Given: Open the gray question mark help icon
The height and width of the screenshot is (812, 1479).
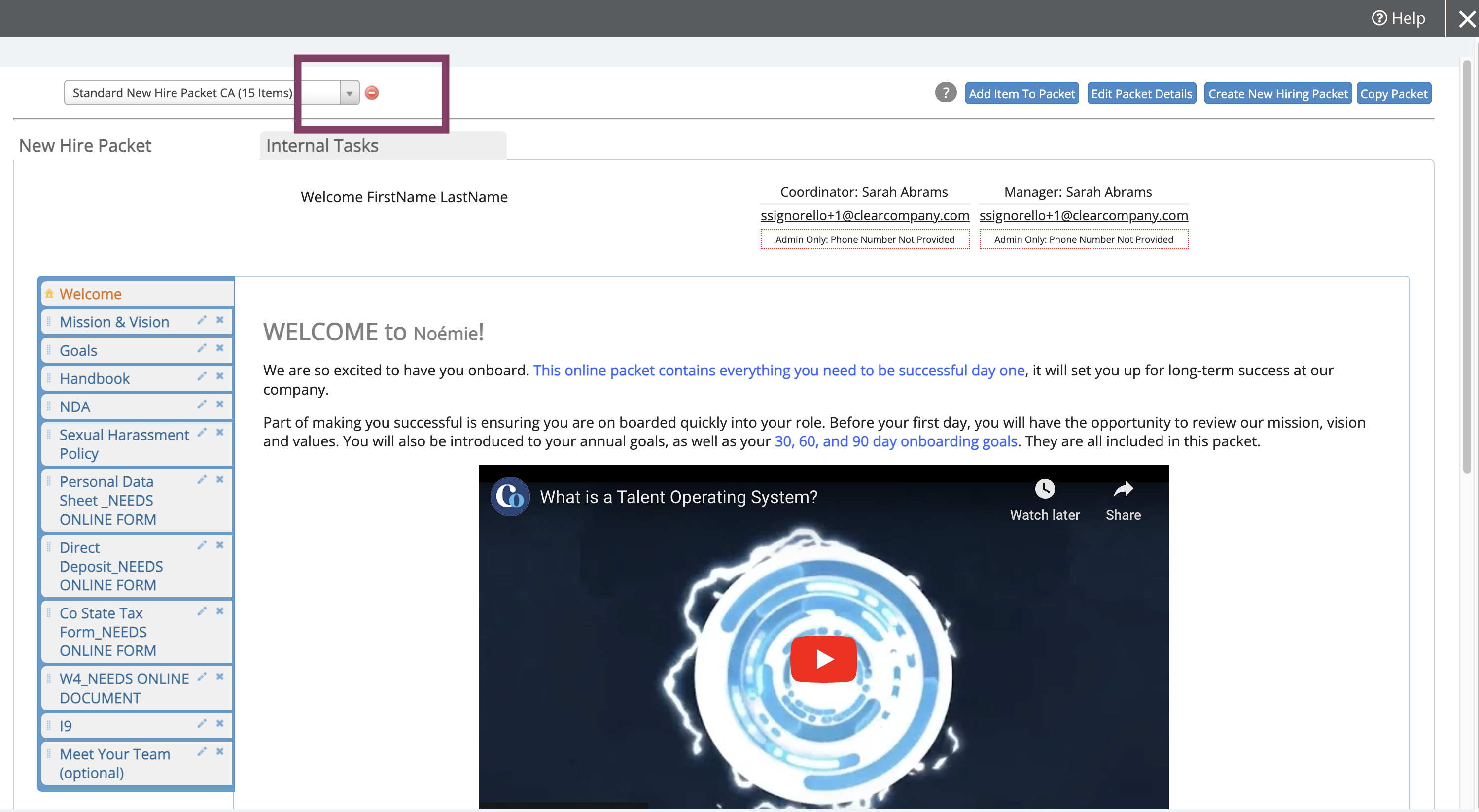Looking at the screenshot, I should [x=946, y=93].
